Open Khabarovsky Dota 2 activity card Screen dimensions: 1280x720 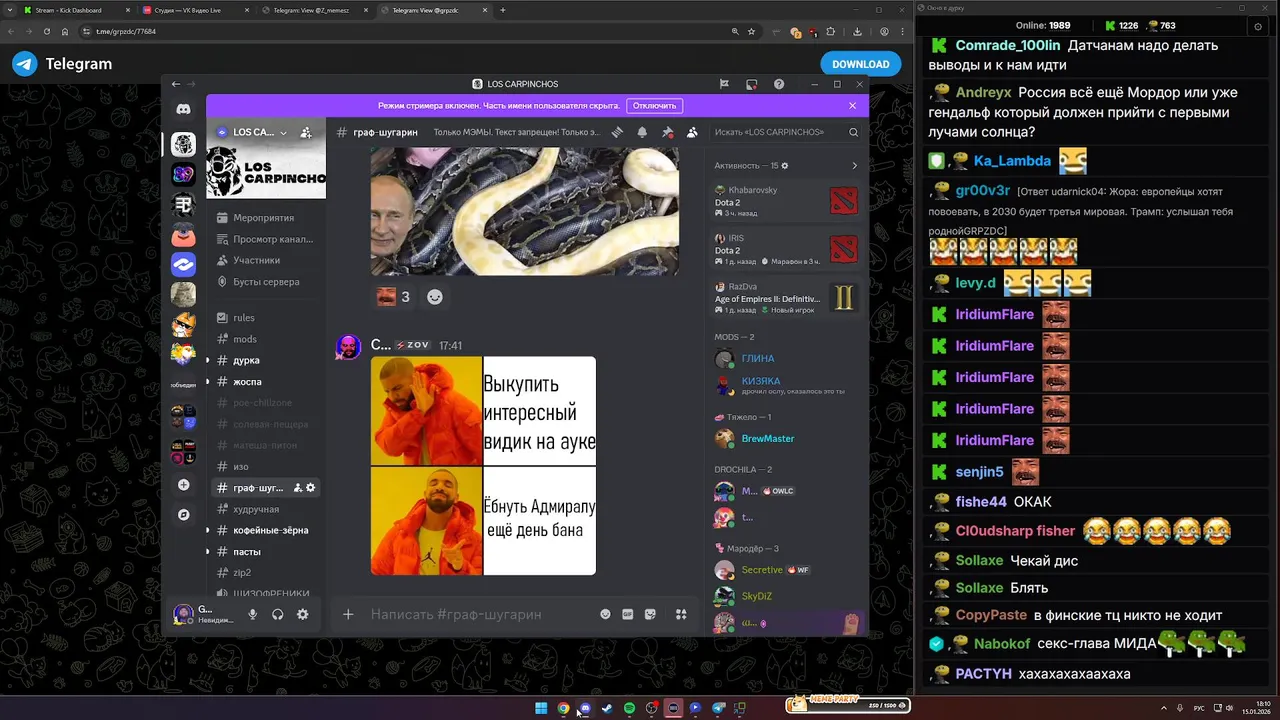tap(786, 202)
